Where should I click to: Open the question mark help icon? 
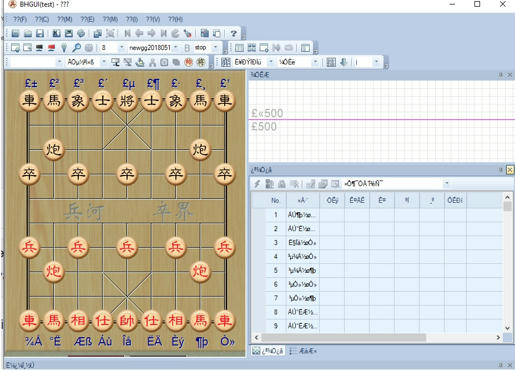234,33
